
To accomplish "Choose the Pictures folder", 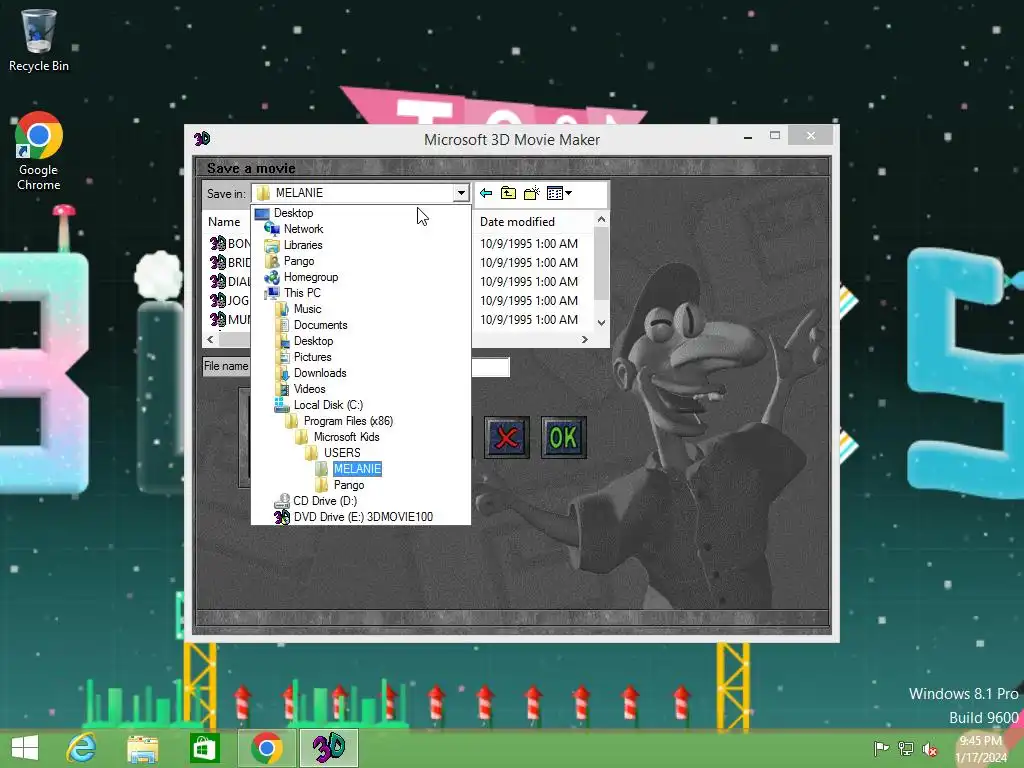I will 312,357.
